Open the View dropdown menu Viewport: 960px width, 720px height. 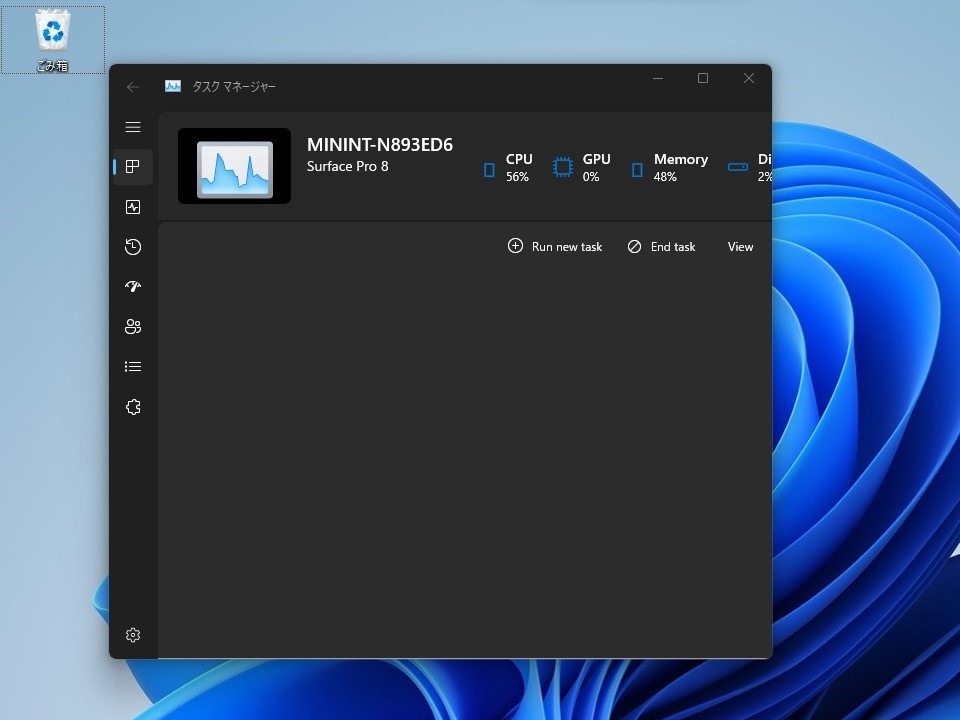tap(740, 247)
